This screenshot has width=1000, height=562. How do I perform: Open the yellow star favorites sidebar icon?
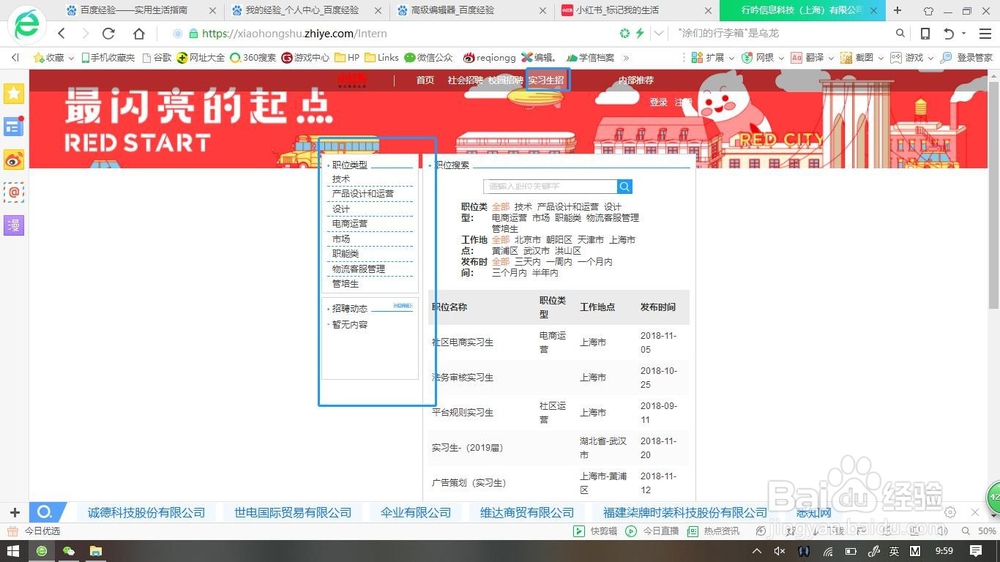[x=13, y=94]
